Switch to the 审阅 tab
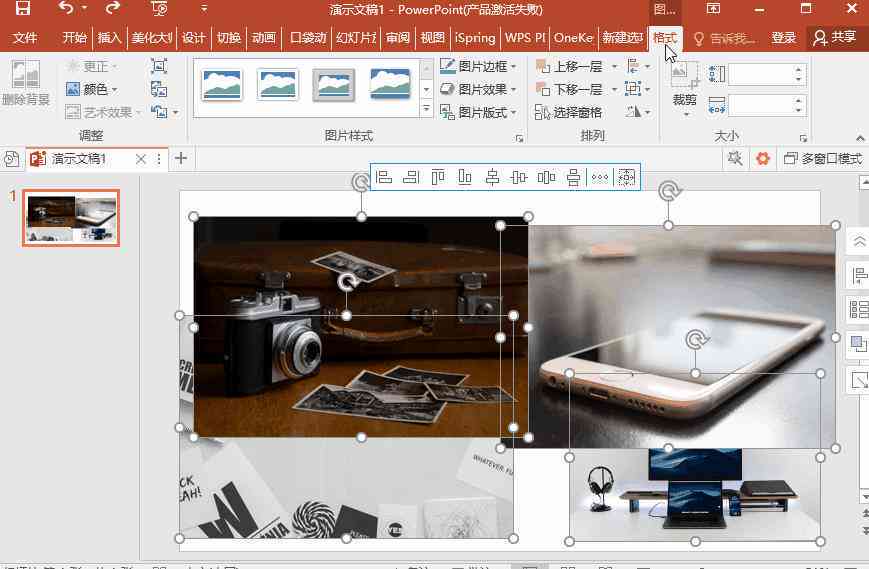 tap(397, 38)
